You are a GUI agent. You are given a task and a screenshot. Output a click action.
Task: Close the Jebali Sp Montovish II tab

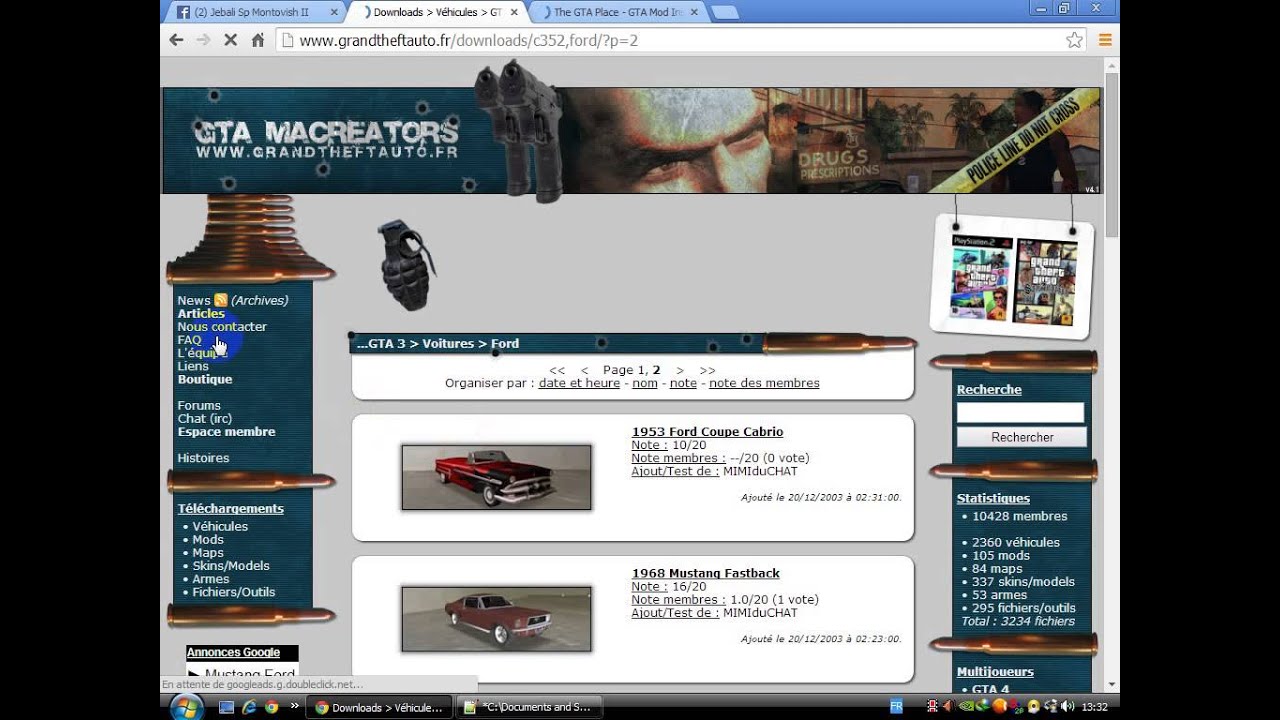click(332, 12)
